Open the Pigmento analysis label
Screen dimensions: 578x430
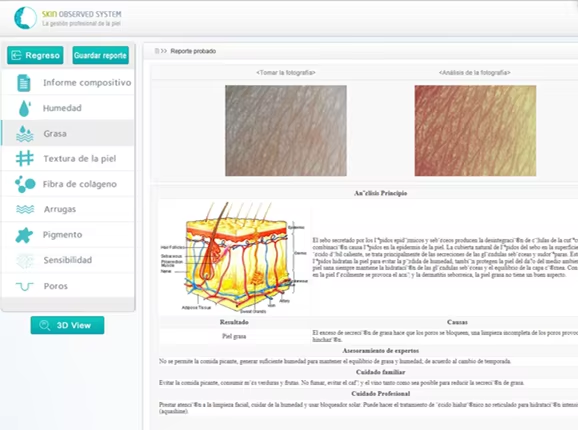pyautogui.click(x=62, y=235)
